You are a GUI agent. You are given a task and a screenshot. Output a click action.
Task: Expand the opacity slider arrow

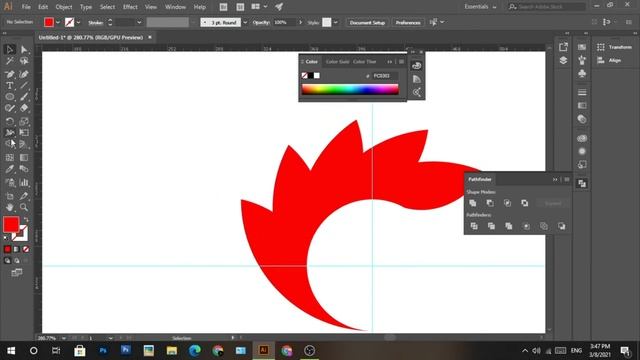click(301, 22)
